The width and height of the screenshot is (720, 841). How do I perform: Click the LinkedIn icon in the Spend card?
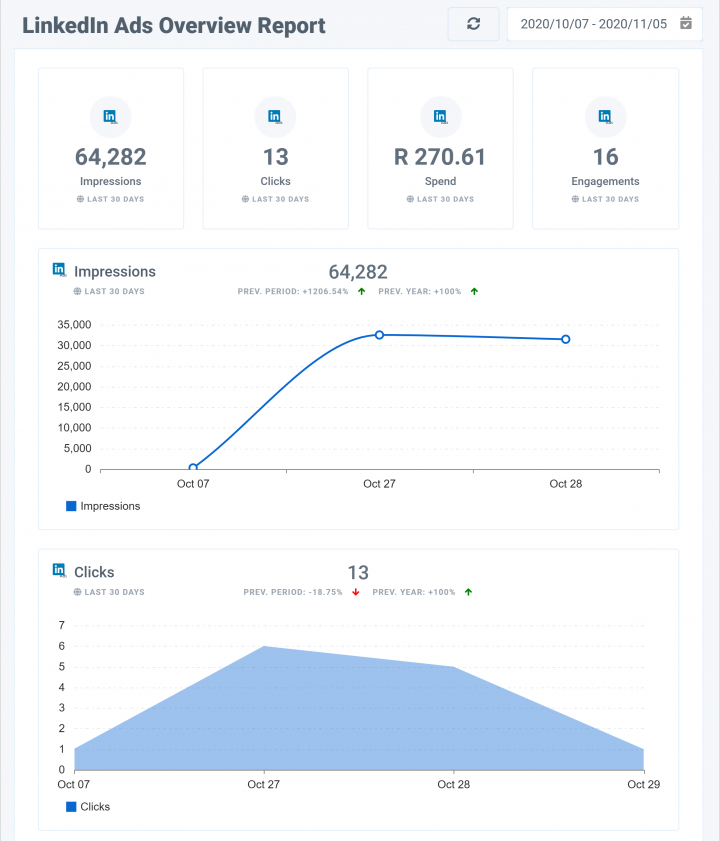(x=440, y=116)
